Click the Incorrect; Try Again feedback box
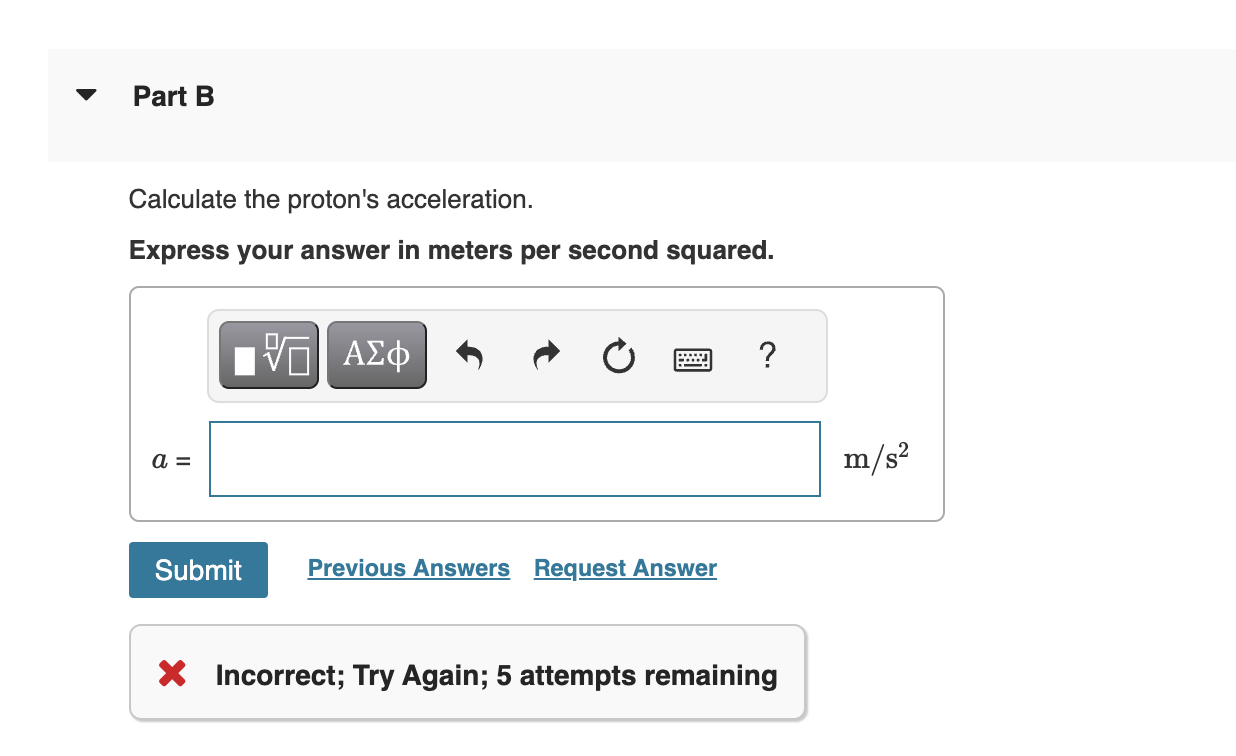 click(468, 673)
